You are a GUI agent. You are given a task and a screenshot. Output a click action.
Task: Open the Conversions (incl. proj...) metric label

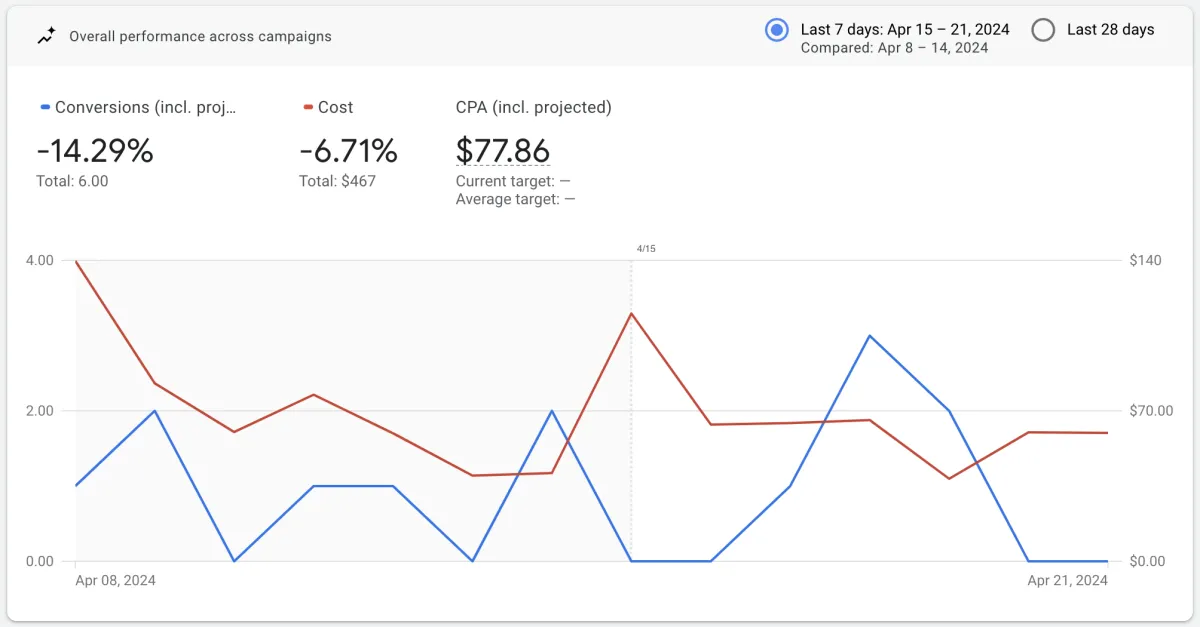point(146,107)
